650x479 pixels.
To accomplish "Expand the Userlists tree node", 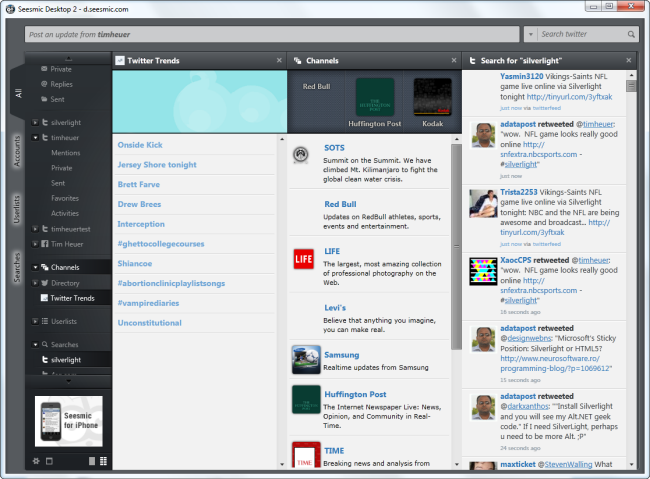I will tap(35, 321).
